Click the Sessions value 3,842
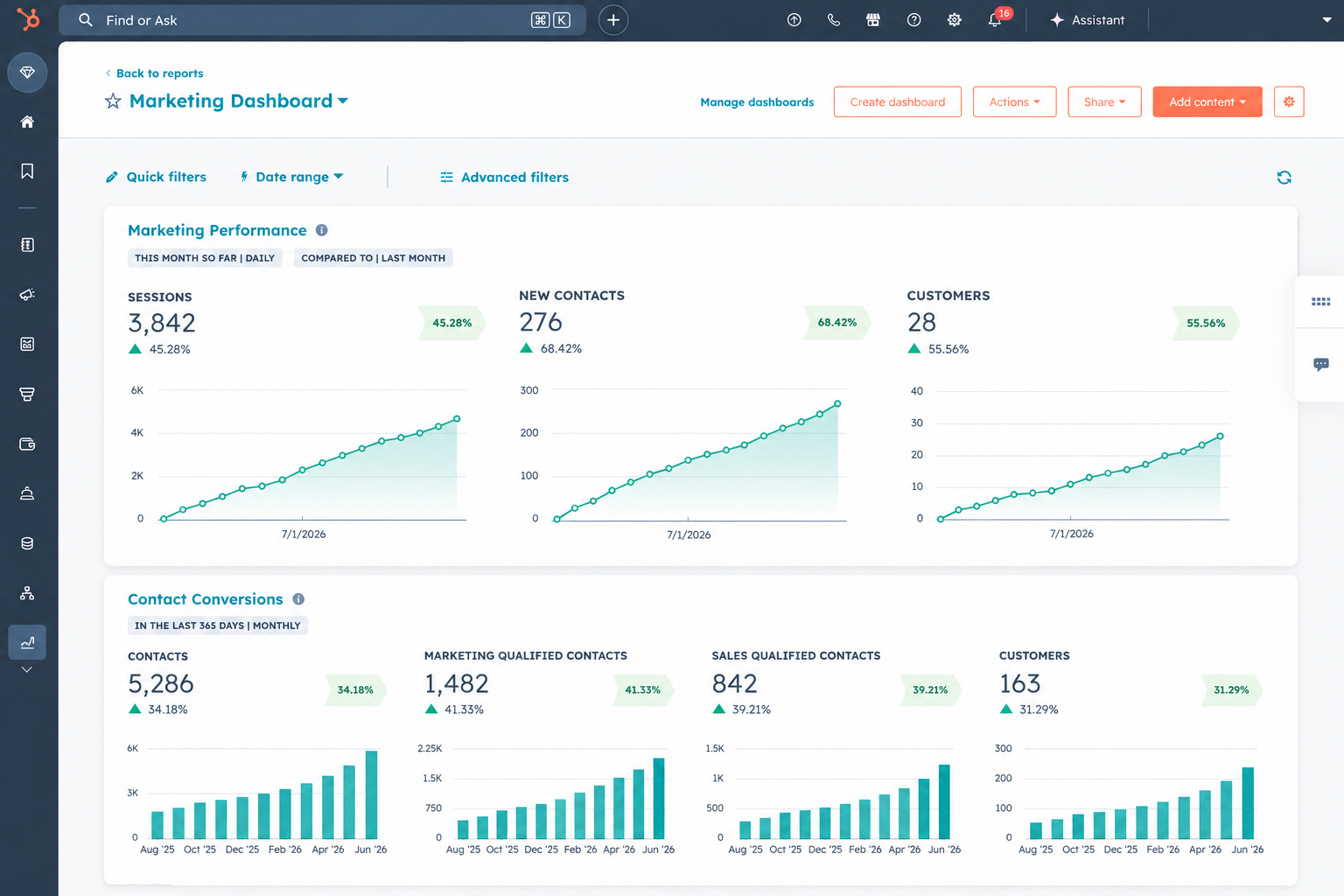The height and width of the screenshot is (896, 1344). coord(162,324)
